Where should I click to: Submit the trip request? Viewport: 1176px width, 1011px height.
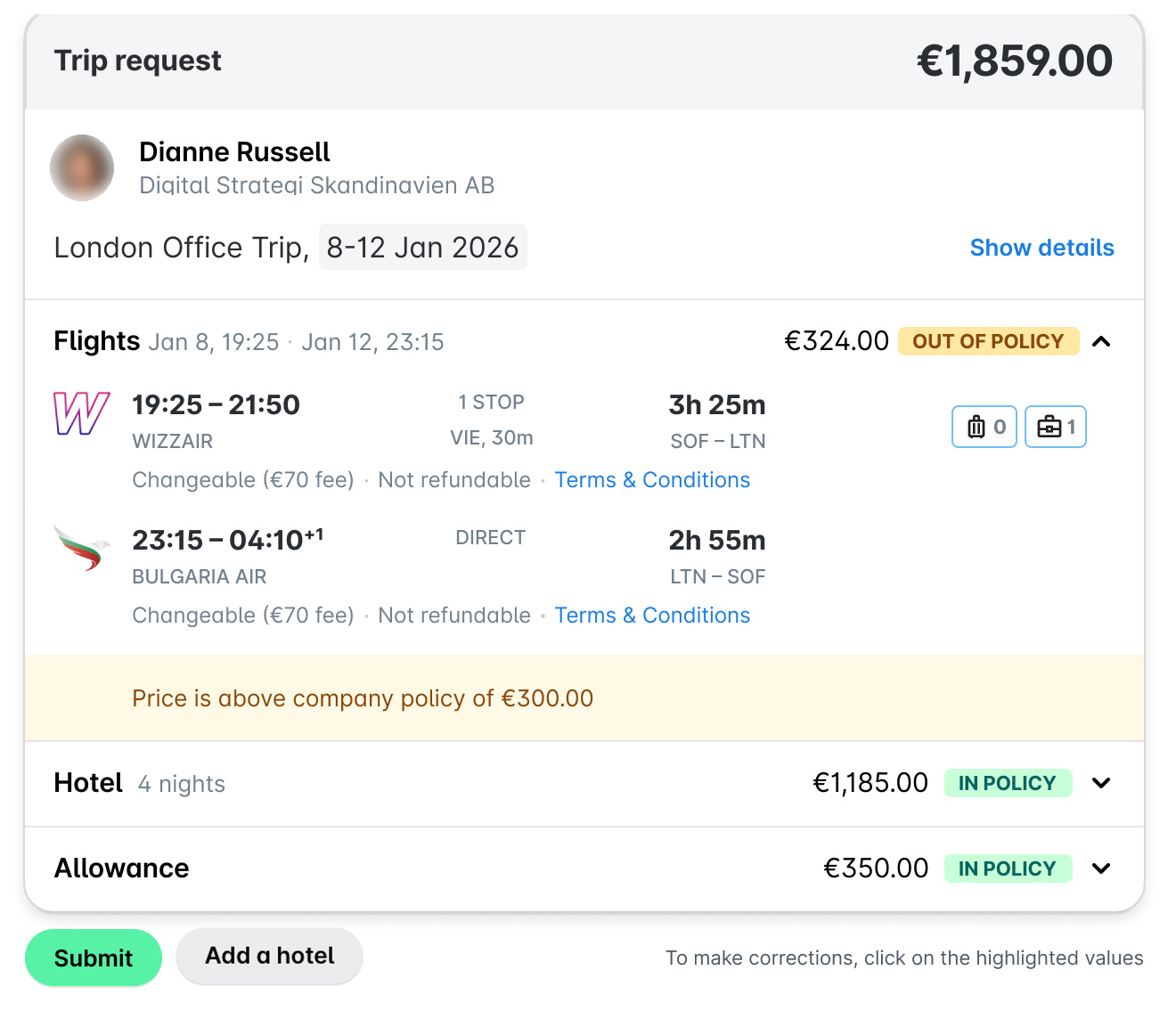coord(94,958)
